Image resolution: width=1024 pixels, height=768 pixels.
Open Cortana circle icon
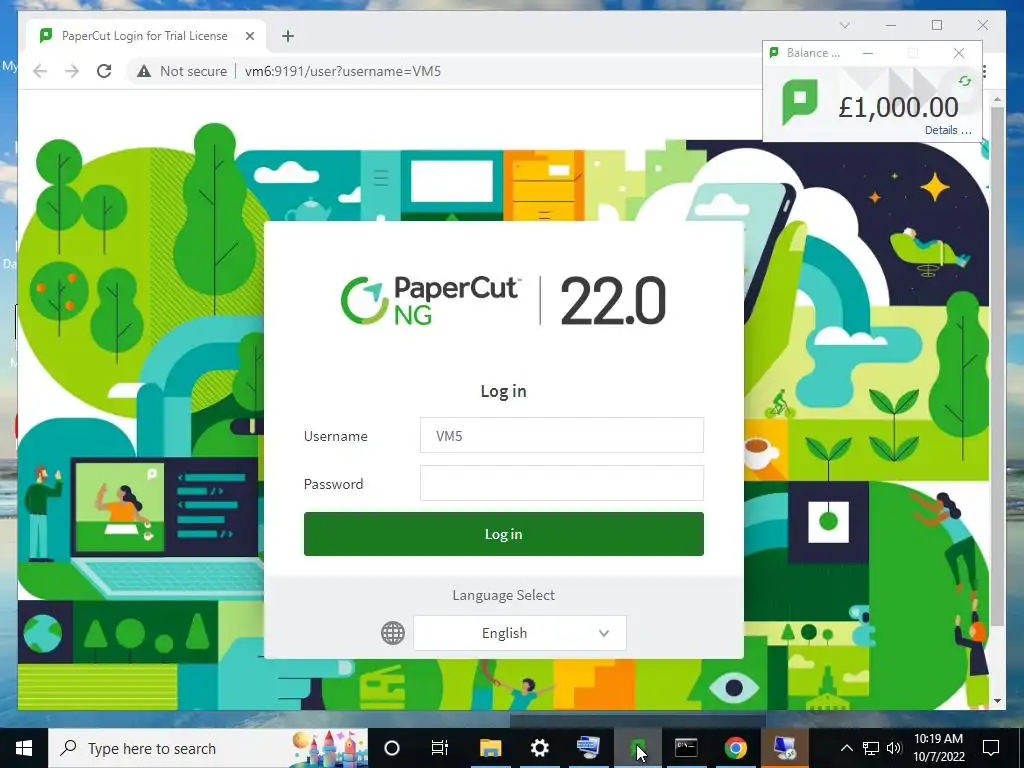[392, 748]
